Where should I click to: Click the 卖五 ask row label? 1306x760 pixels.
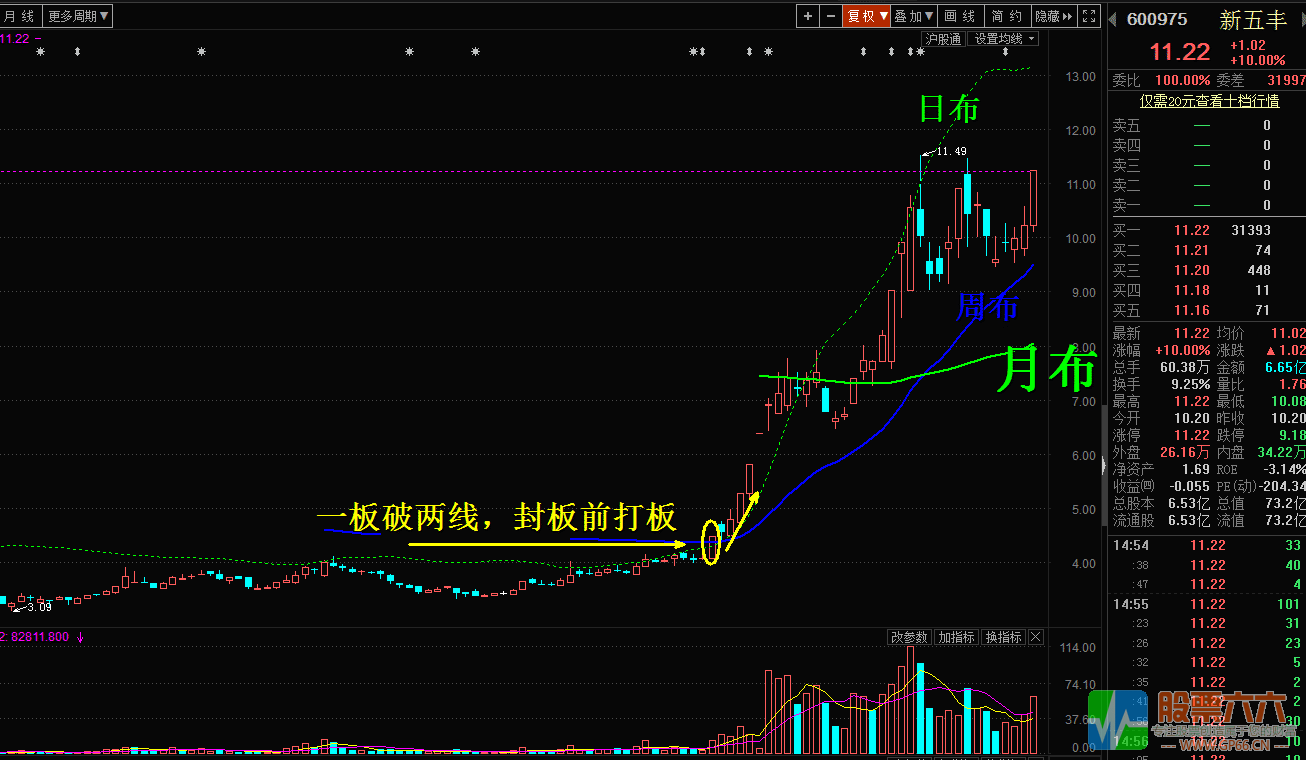point(1126,125)
